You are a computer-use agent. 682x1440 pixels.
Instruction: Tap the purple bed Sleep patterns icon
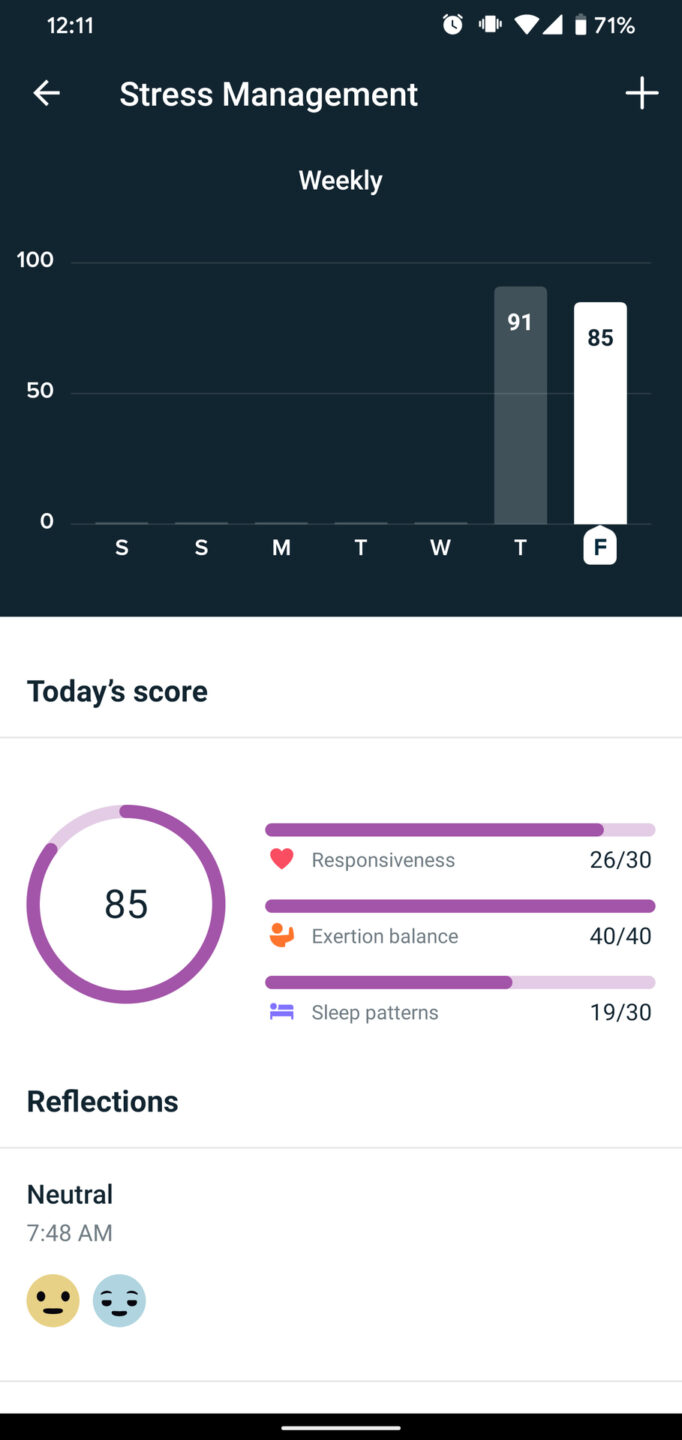(x=282, y=1012)
